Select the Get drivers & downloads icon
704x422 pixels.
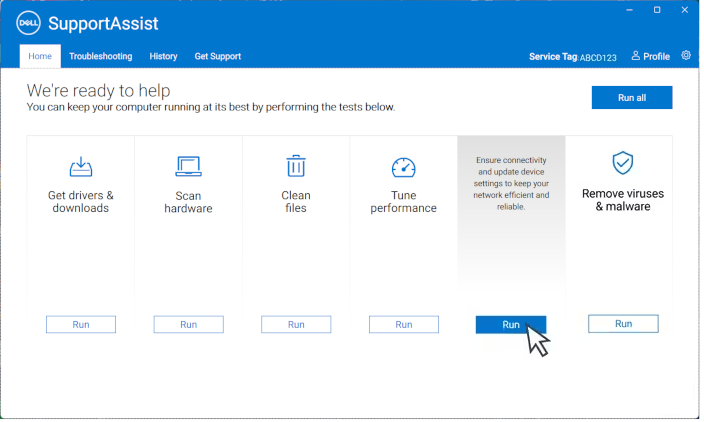click(x=81, y=167)
